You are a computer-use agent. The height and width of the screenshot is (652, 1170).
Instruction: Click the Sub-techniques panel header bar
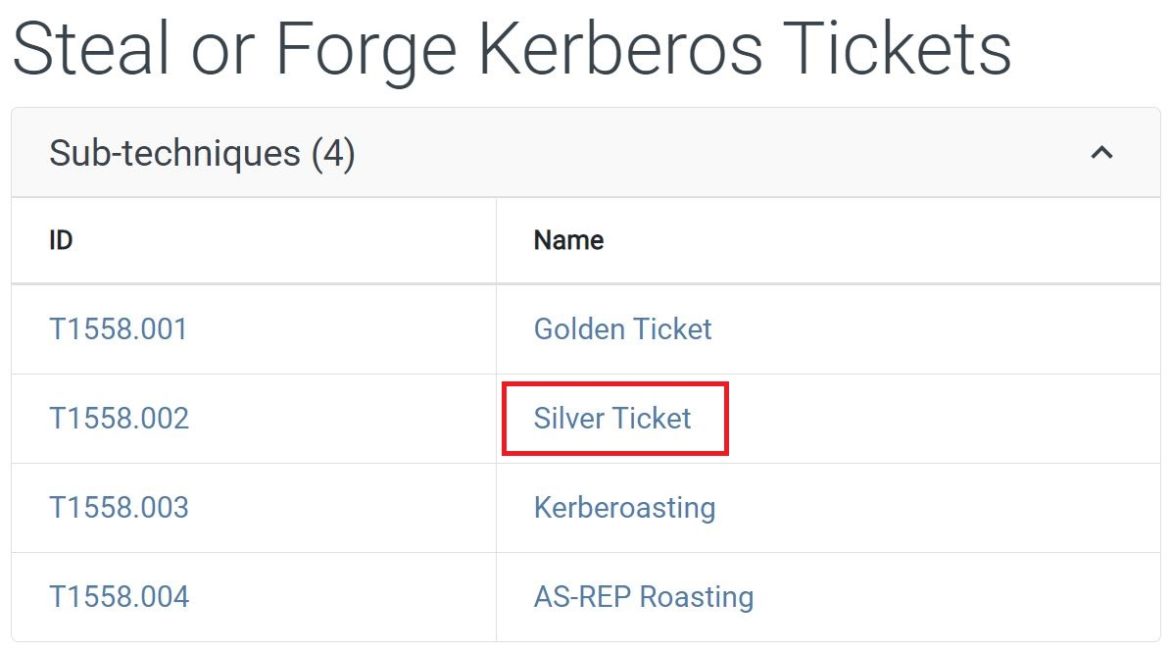click(585, 153)
